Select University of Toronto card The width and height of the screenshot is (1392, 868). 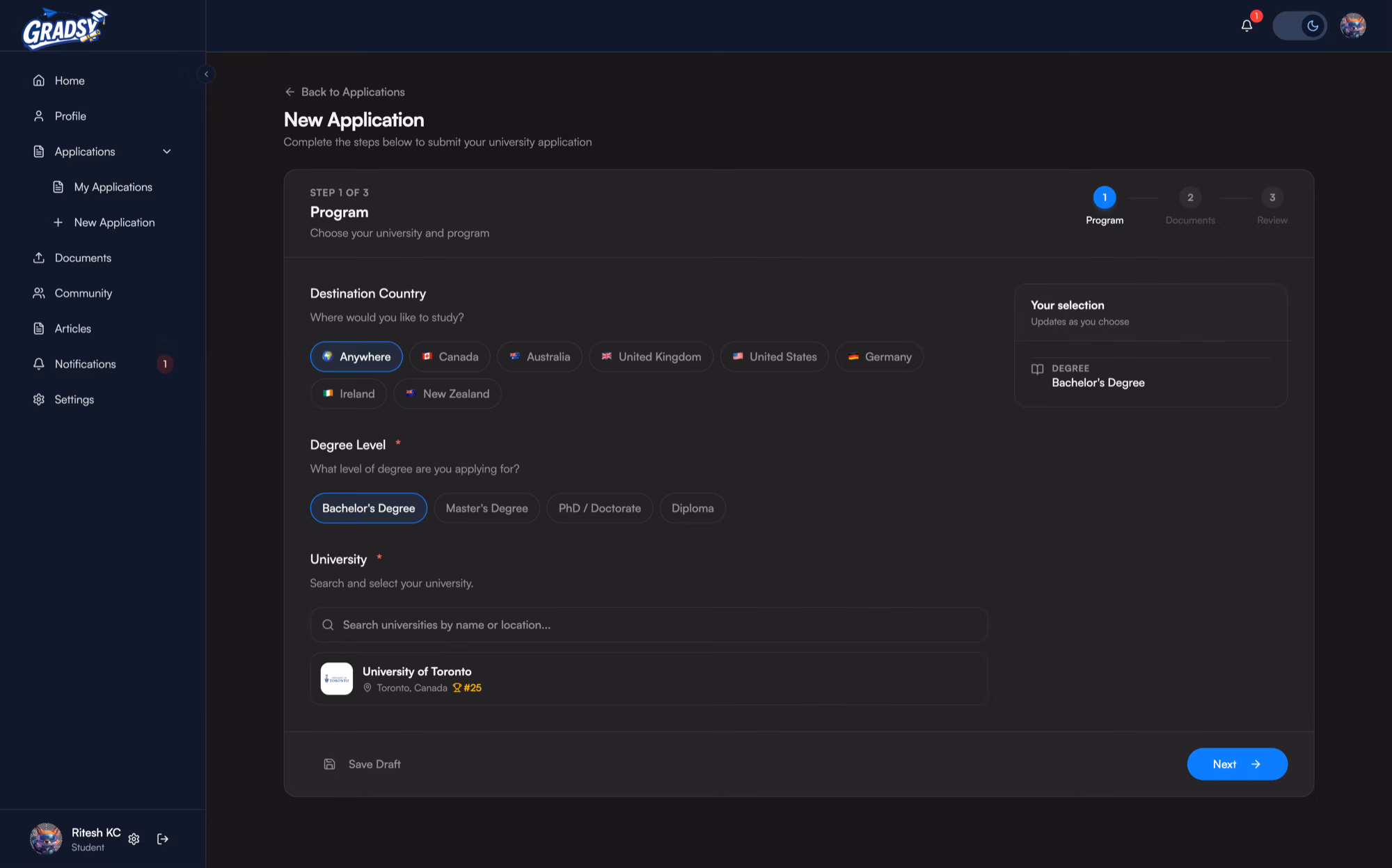(x=649, y=679)
